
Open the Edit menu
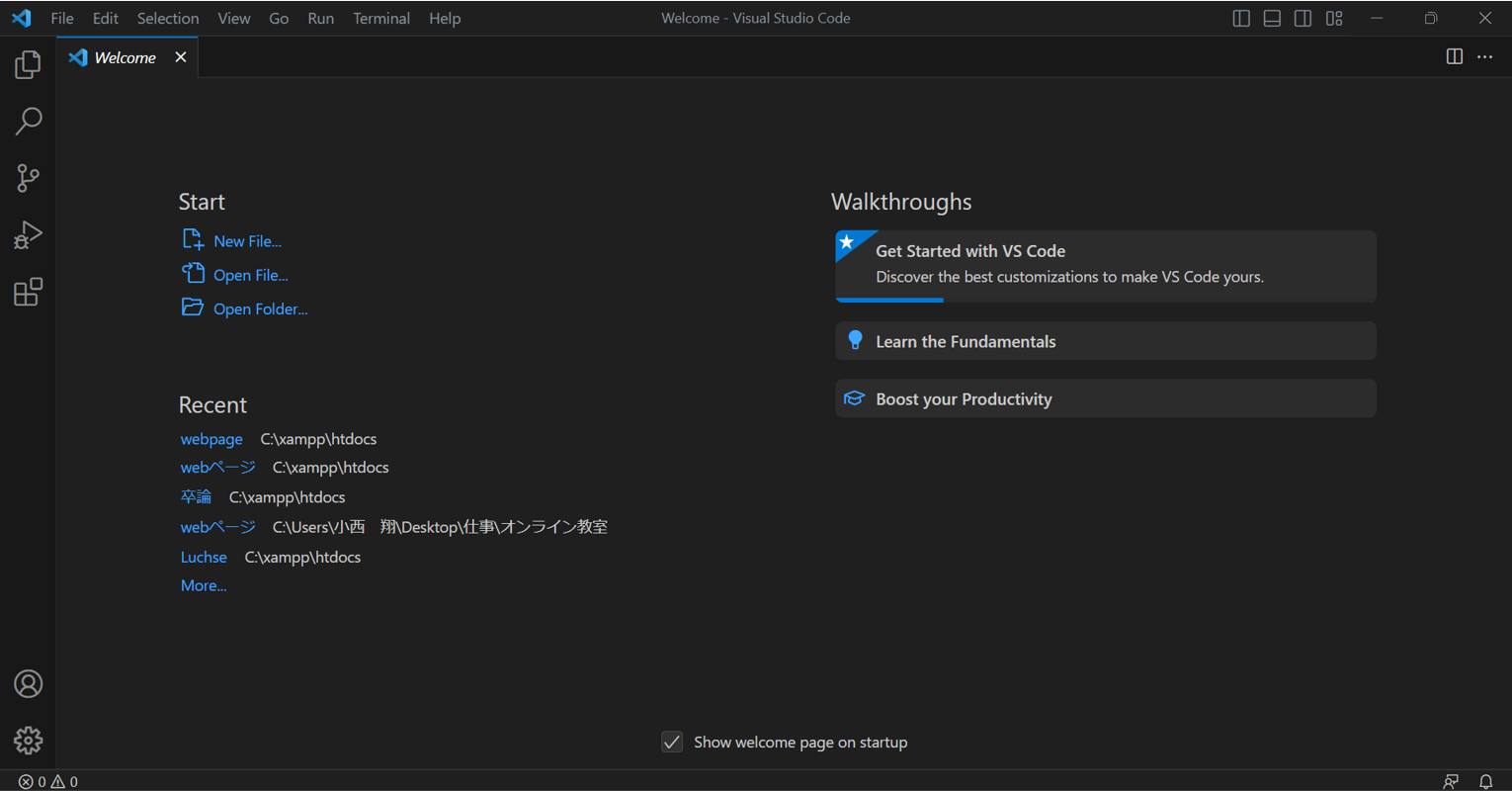pos(106,18)
